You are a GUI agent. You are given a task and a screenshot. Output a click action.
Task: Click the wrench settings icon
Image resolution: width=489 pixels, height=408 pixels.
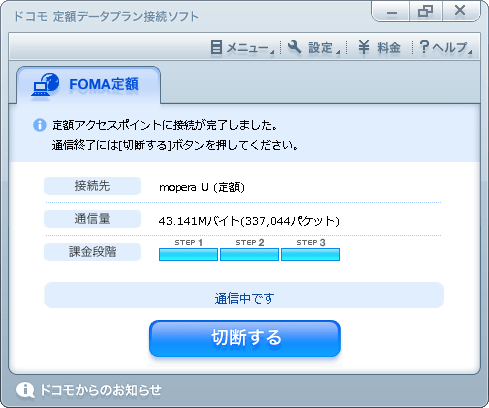[x=294, y=47]
